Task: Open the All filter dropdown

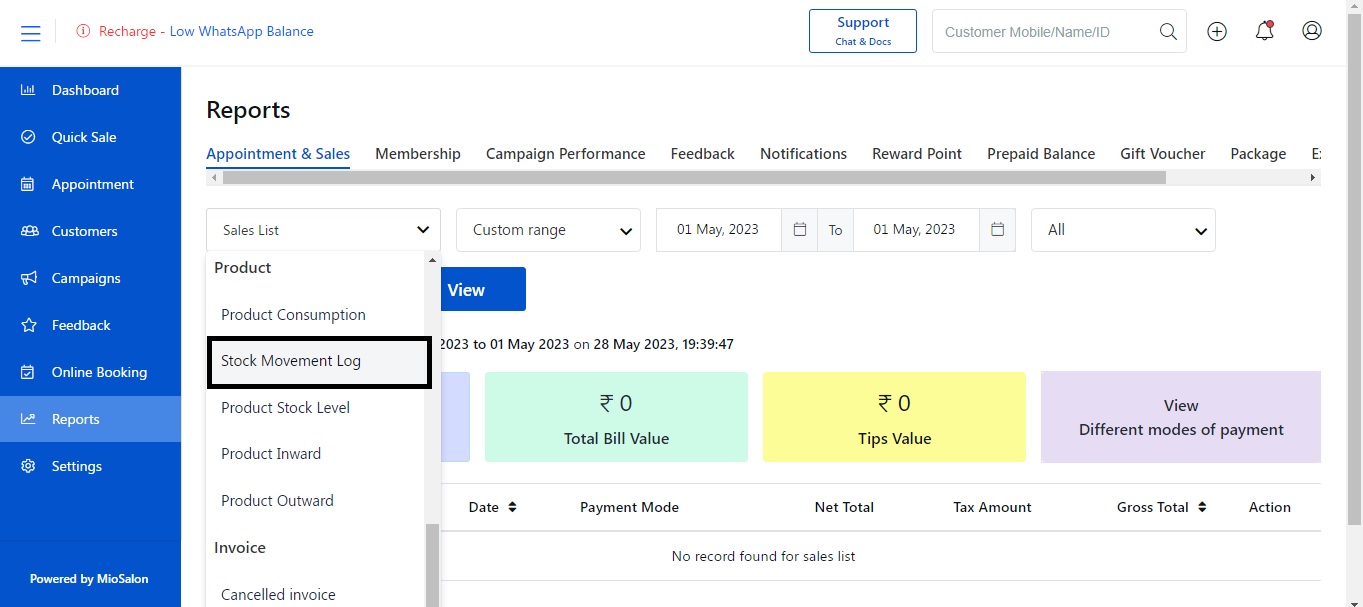Action: click(x=1122, y=230)
